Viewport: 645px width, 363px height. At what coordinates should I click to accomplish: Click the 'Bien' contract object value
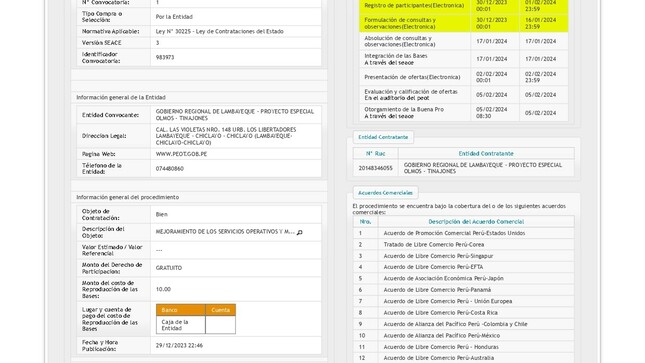pyautogui.click(x=162, y=214)
